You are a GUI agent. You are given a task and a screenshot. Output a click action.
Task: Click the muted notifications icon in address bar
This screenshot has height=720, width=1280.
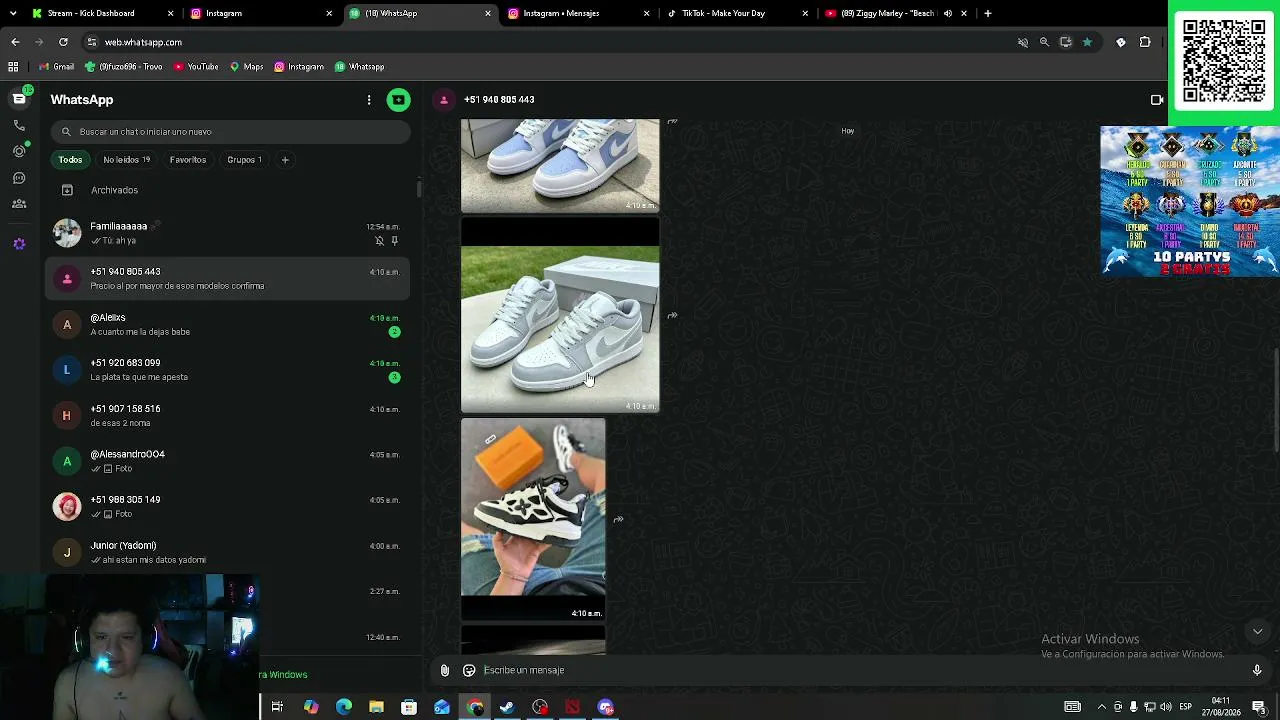(1023, 42)
